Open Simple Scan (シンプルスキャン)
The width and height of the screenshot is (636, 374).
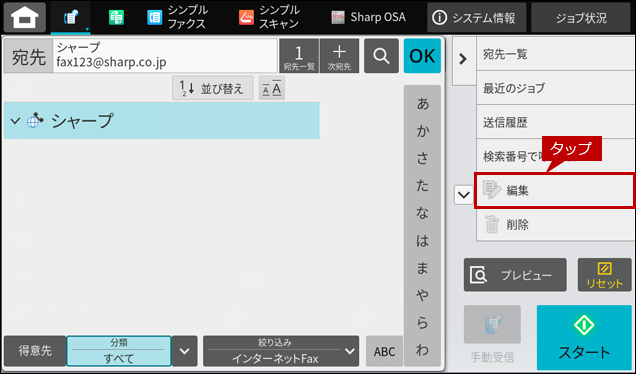point(270,17)
